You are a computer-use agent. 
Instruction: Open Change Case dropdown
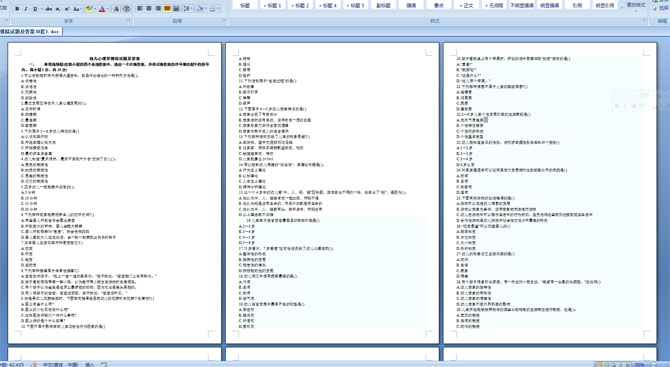click(x=77, y=9)
